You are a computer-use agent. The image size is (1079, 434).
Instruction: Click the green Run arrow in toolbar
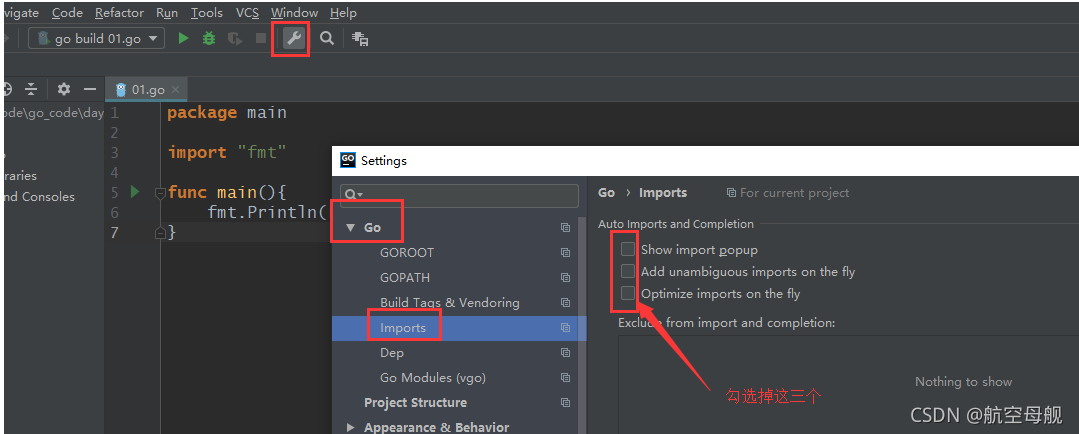point(183,39)
